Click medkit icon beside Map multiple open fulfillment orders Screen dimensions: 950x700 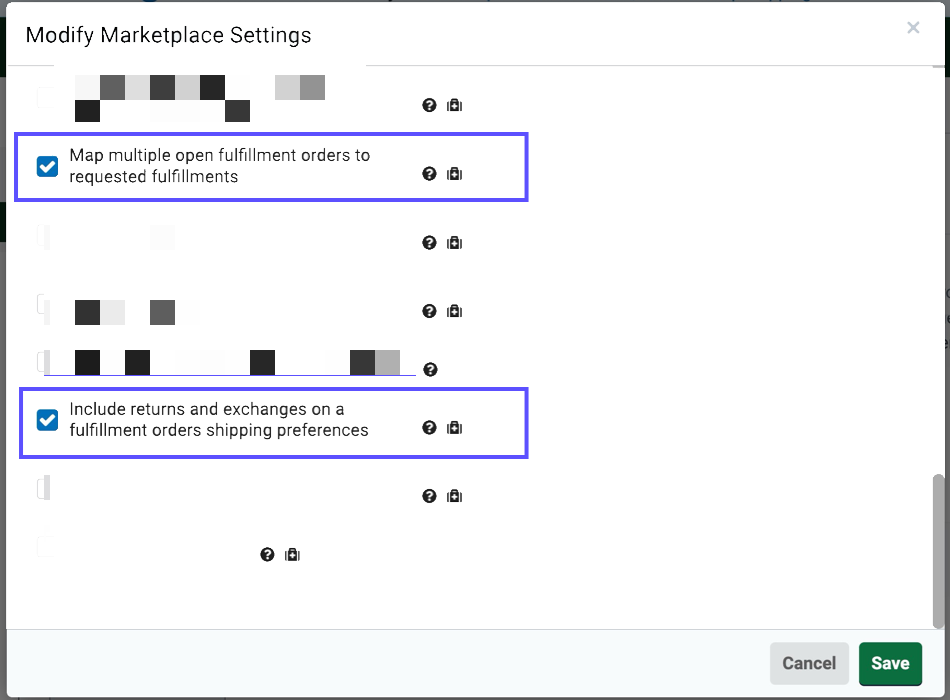point(454,174)
